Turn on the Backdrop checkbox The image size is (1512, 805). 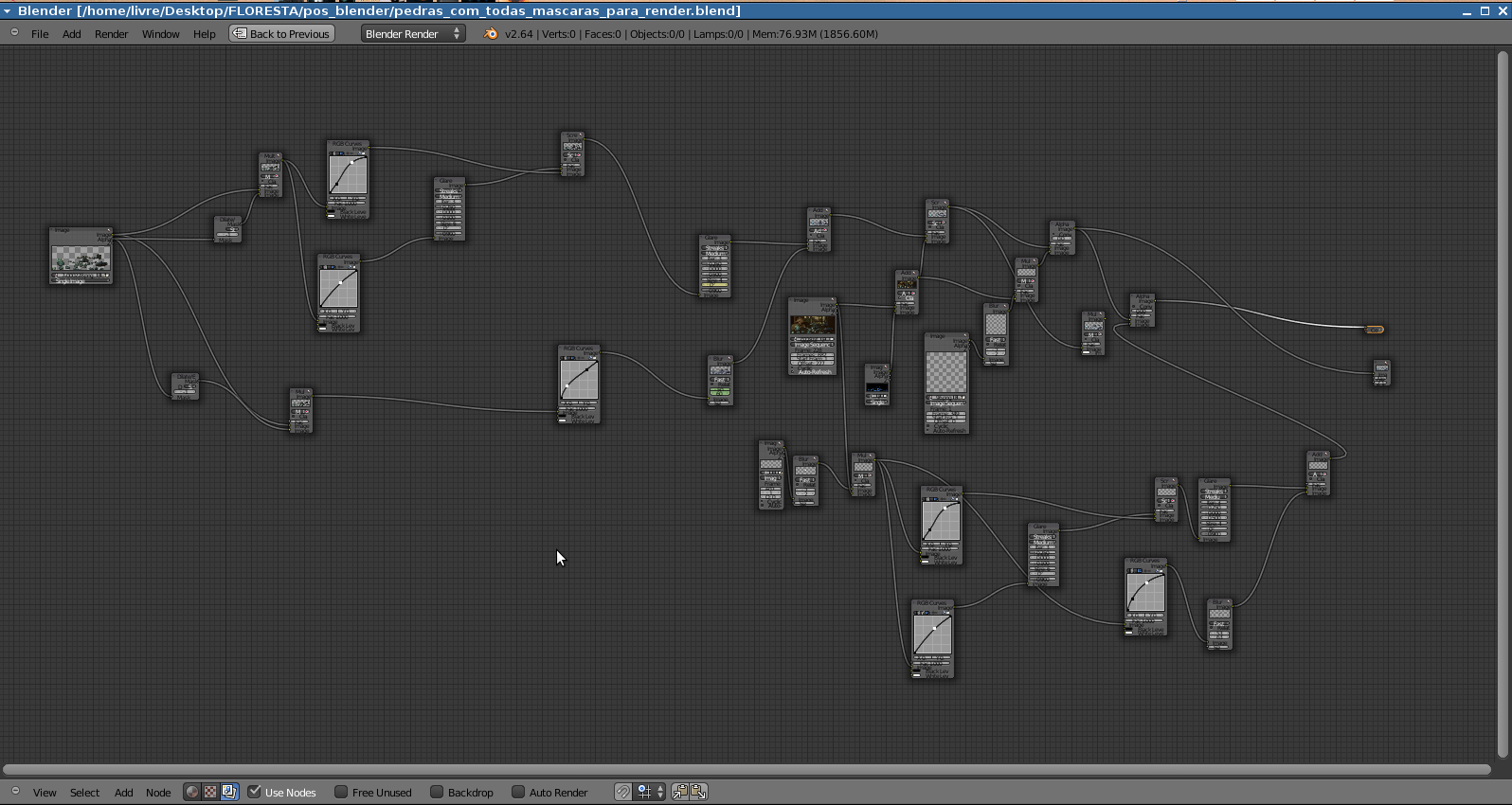(x=437, y=792)
